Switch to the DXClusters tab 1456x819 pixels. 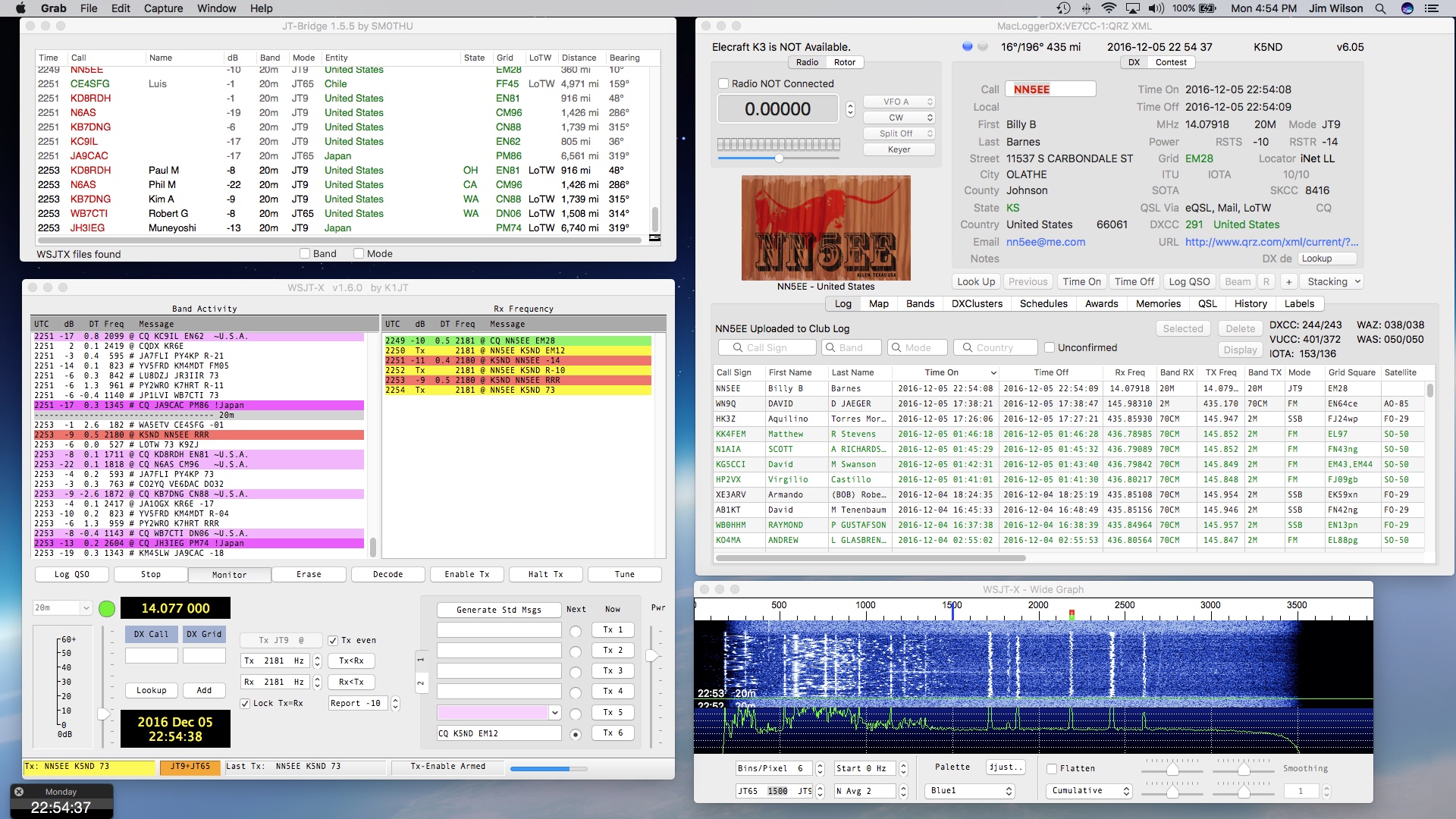(977, 303)
